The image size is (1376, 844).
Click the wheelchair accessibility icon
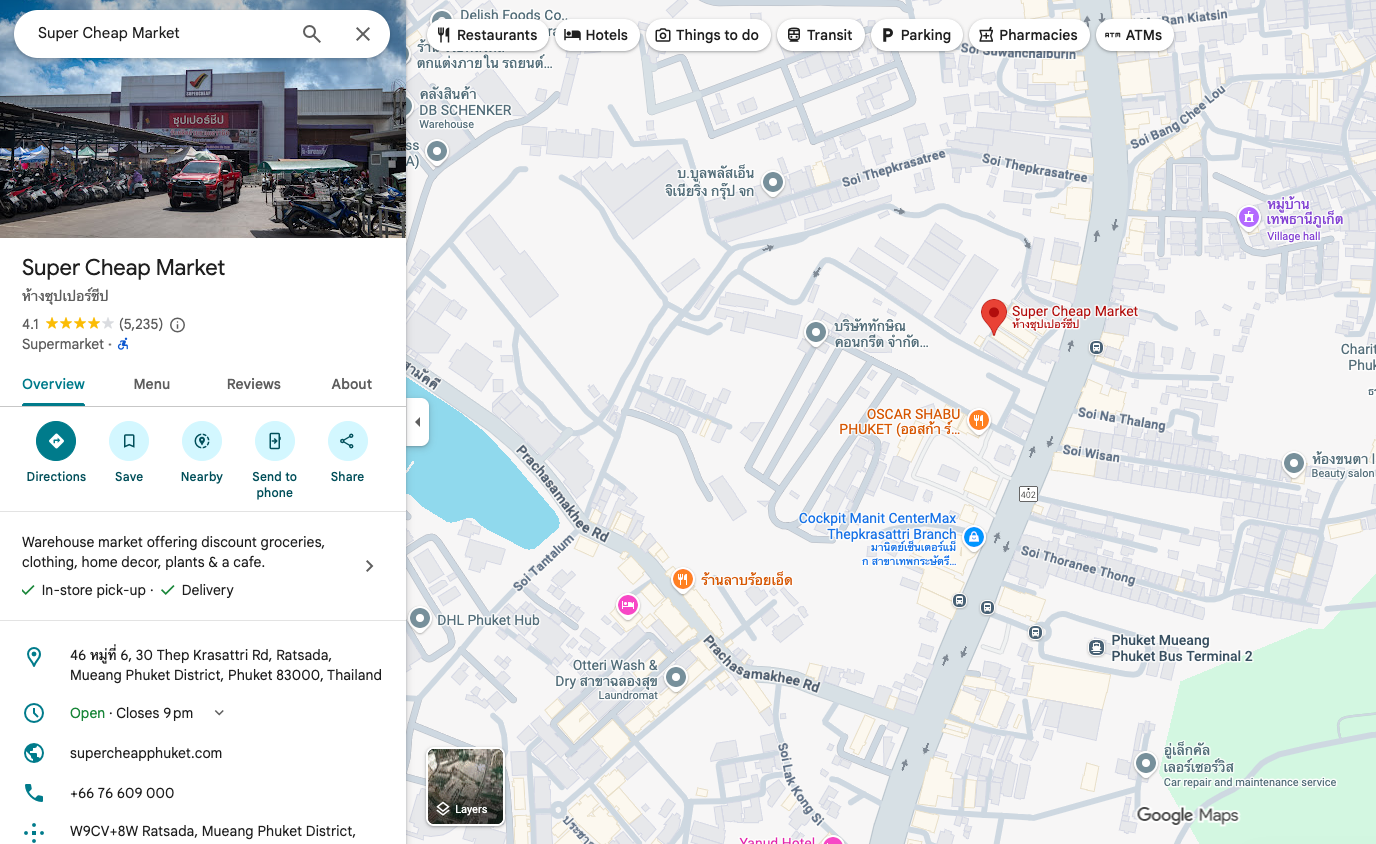click(x=123, y=344)
